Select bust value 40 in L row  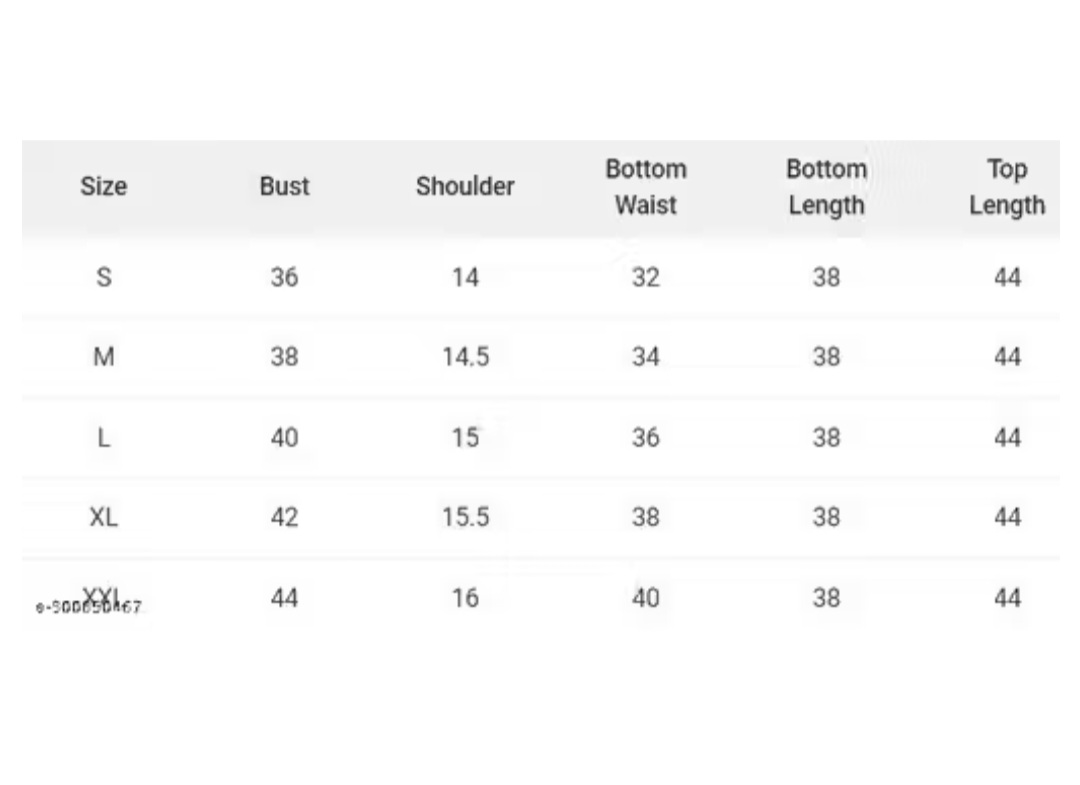click(x=284, y=437)
